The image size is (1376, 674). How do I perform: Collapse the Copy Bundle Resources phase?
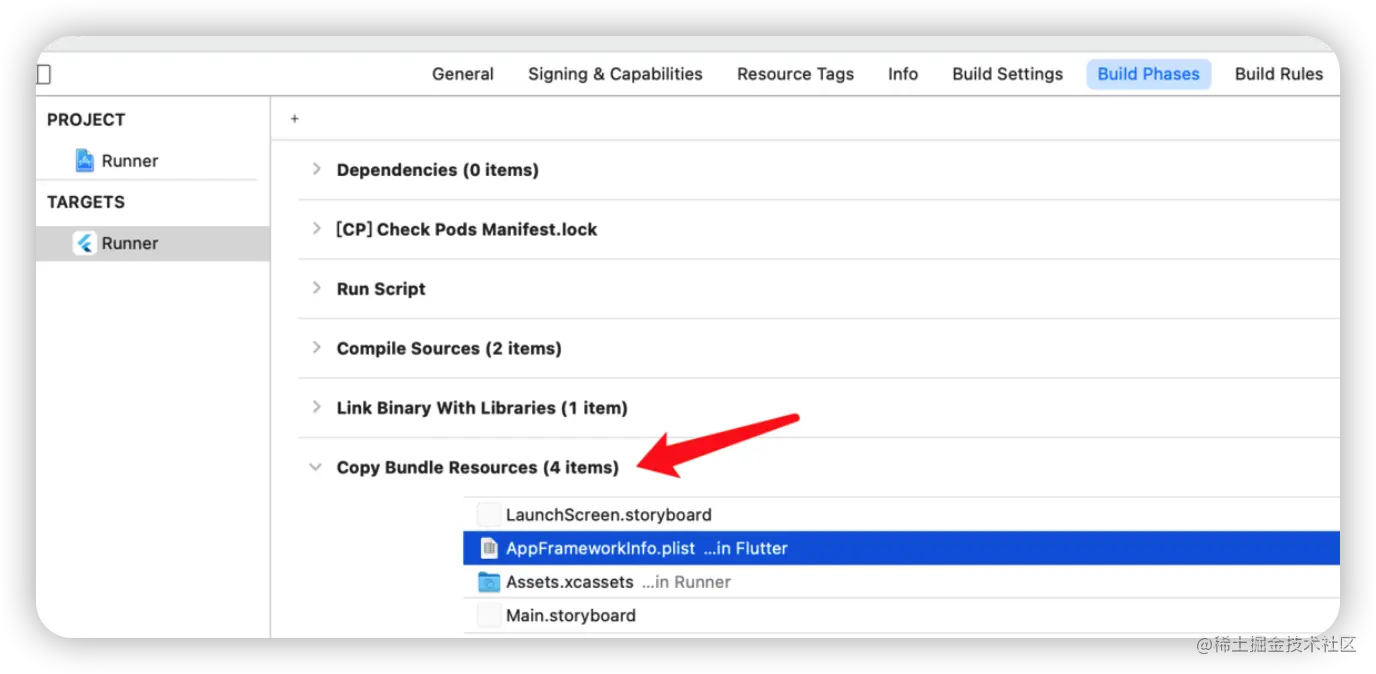316,467
